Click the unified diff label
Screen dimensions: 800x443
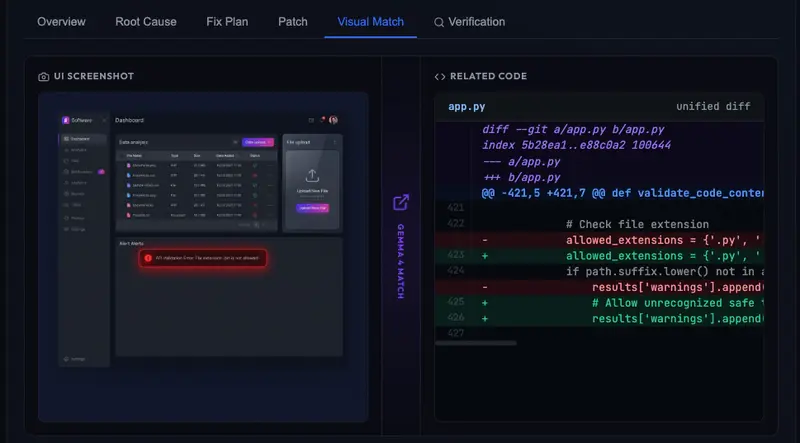click(x=713, y=107)
